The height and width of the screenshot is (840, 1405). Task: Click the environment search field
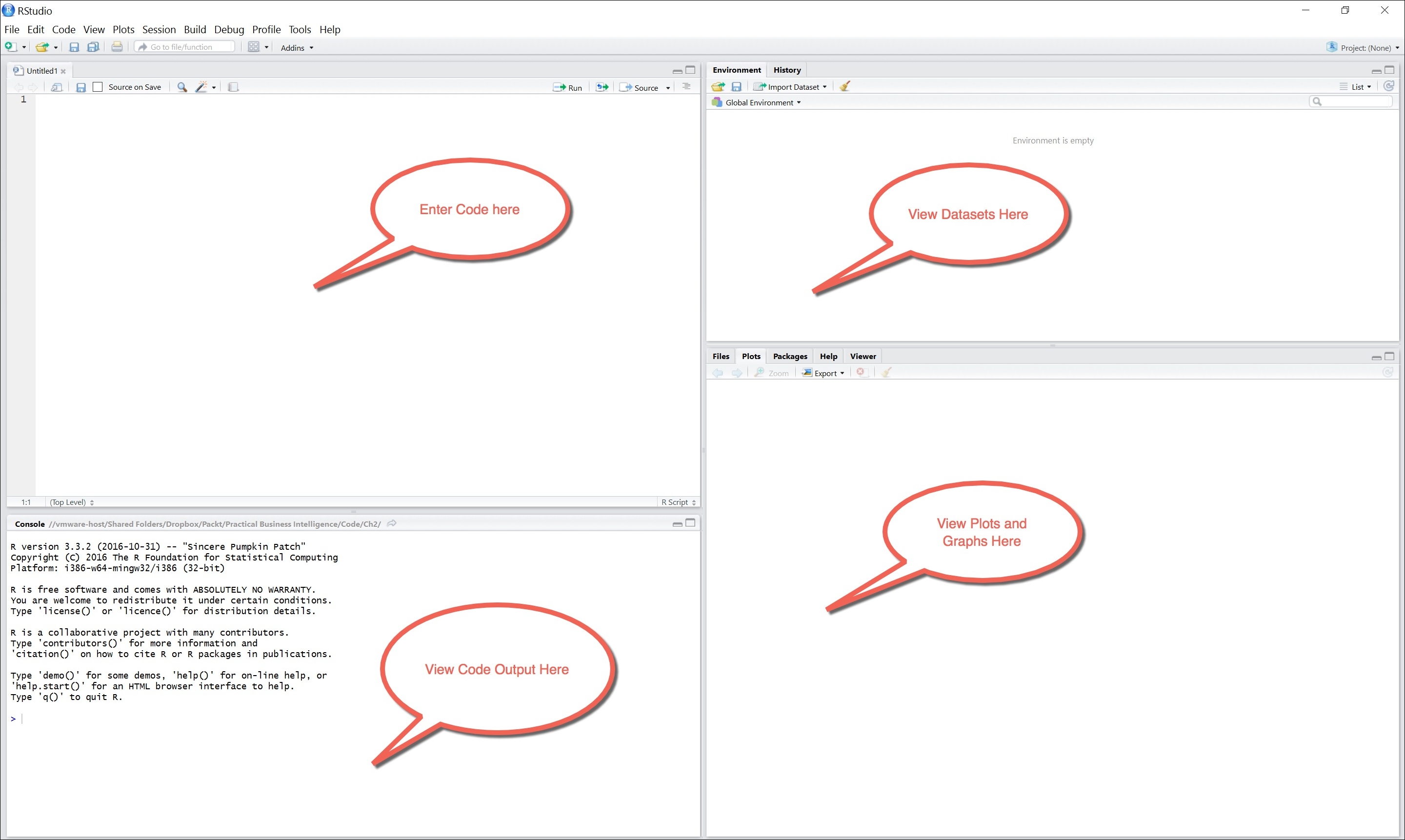pos(1351,101)
